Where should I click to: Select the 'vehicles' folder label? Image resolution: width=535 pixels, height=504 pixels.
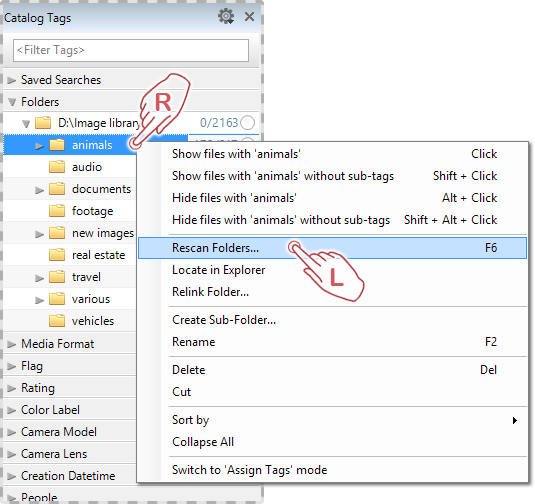coord(93,321)
